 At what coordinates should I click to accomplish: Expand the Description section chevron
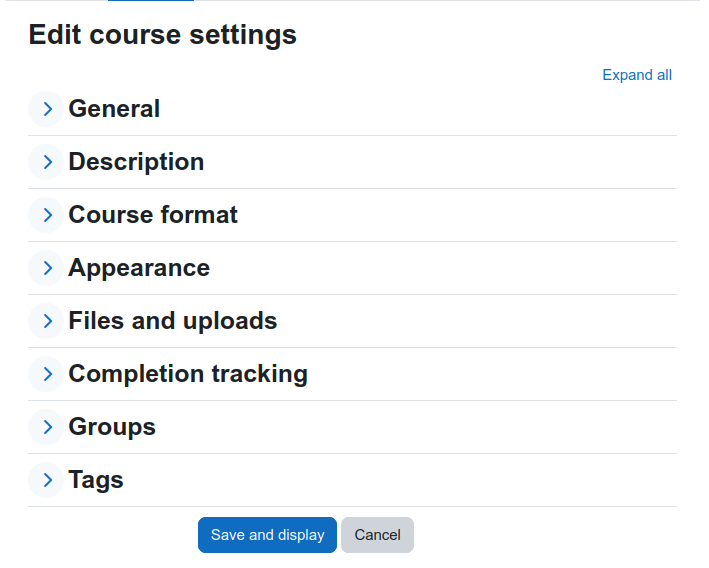point(46,162)
